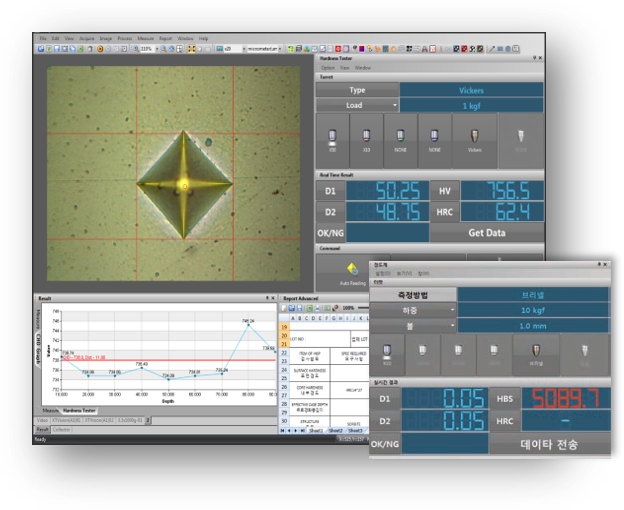This screenshot has width=624, height=510.
Task: Click the Get Data button
Action: [487, 233]
